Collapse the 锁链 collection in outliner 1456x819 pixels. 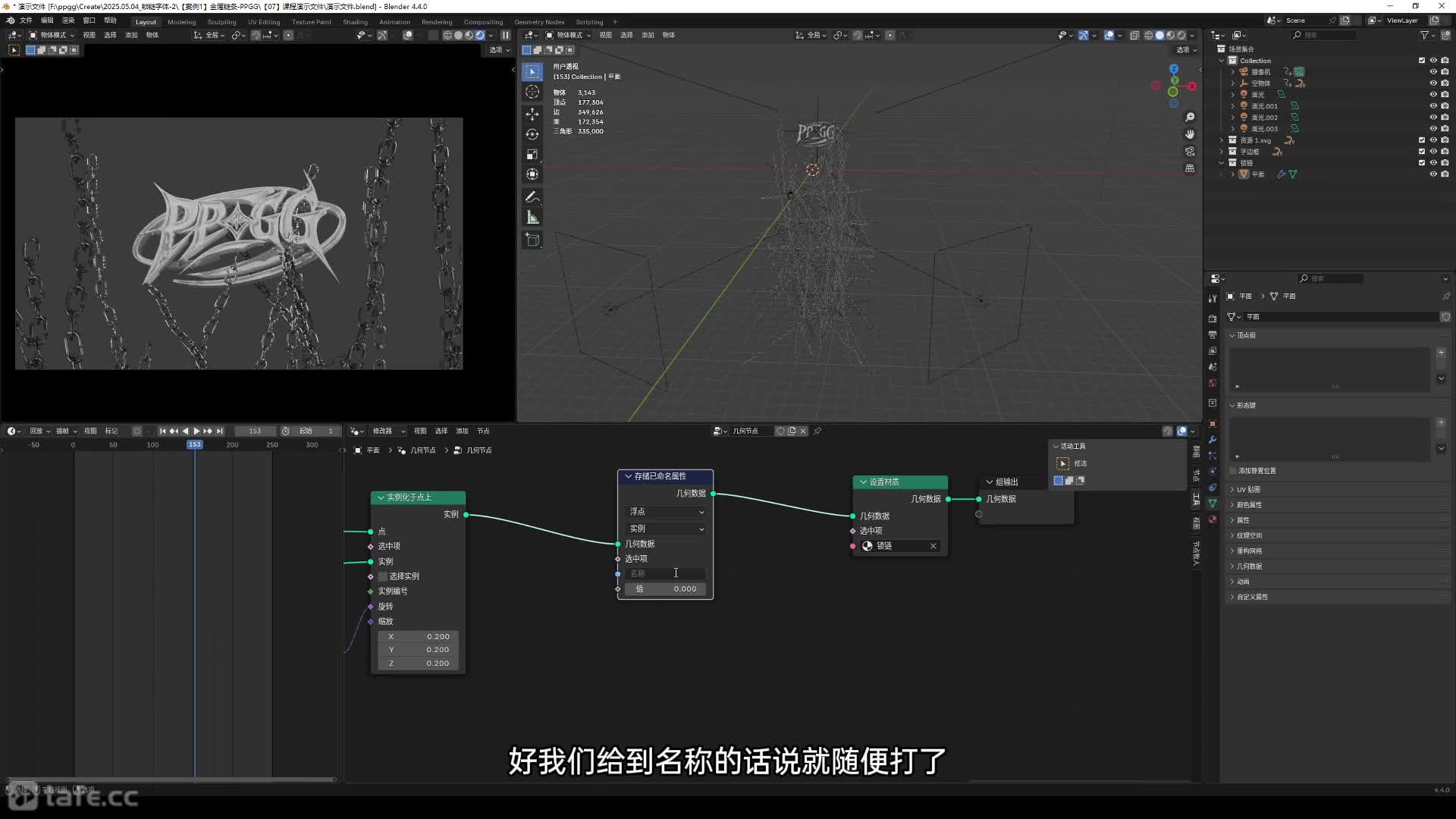click(x=1221, y=163)
